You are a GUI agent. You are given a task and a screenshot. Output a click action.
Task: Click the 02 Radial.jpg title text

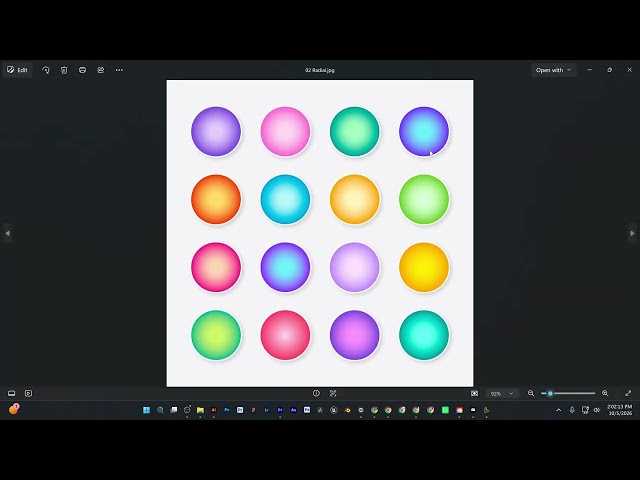[320, 70]
